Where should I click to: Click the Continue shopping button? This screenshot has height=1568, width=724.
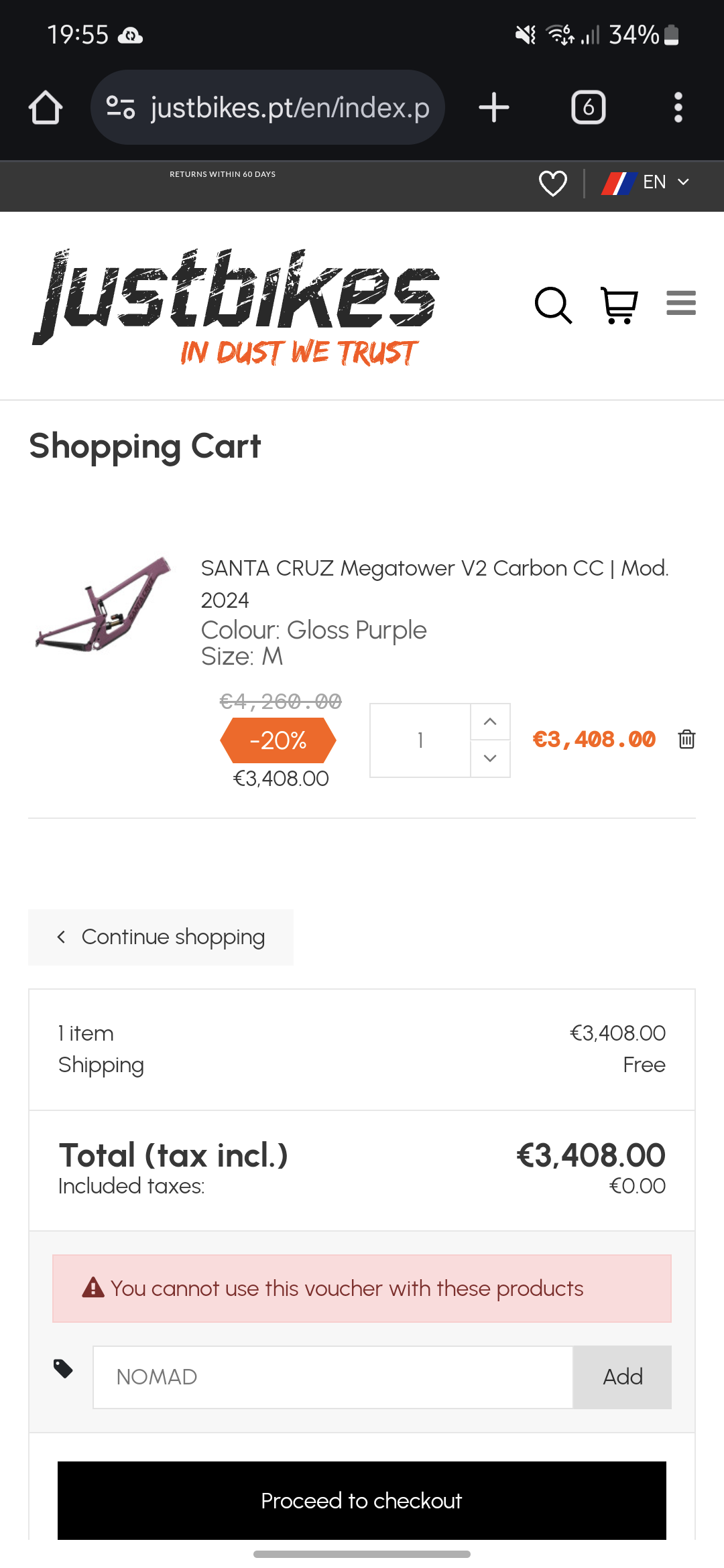tap(161, 937)
